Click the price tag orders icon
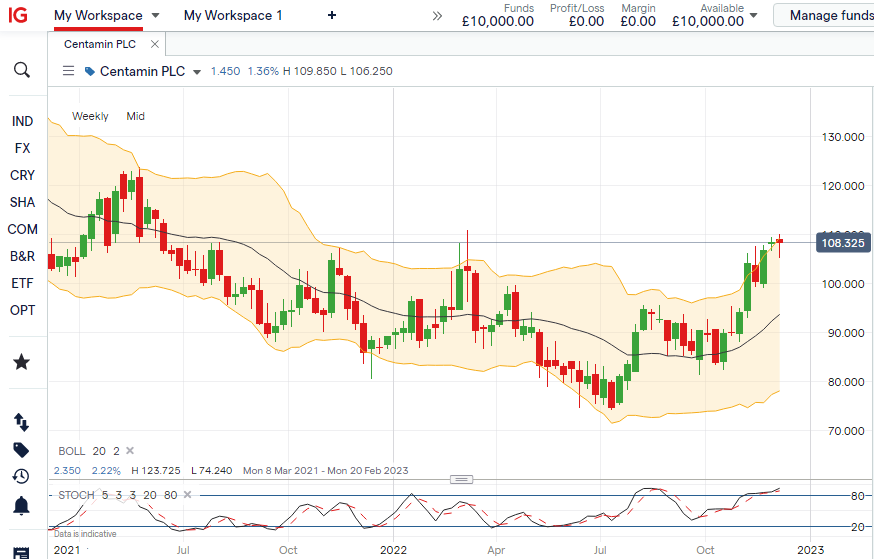 click(x=22, y=450)
